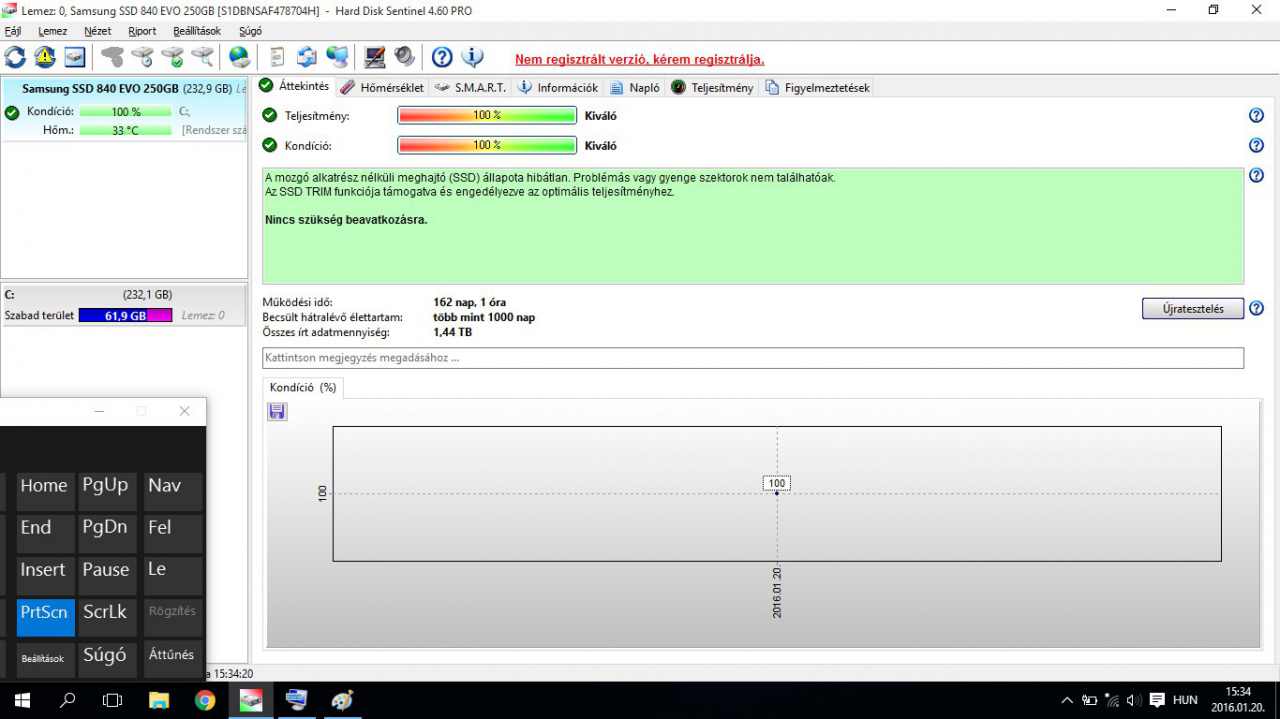The height and width of the screenshot is (719, 1280).
Task: Switch to the Figyelmeztetések tab
Action: coord(818,88)
